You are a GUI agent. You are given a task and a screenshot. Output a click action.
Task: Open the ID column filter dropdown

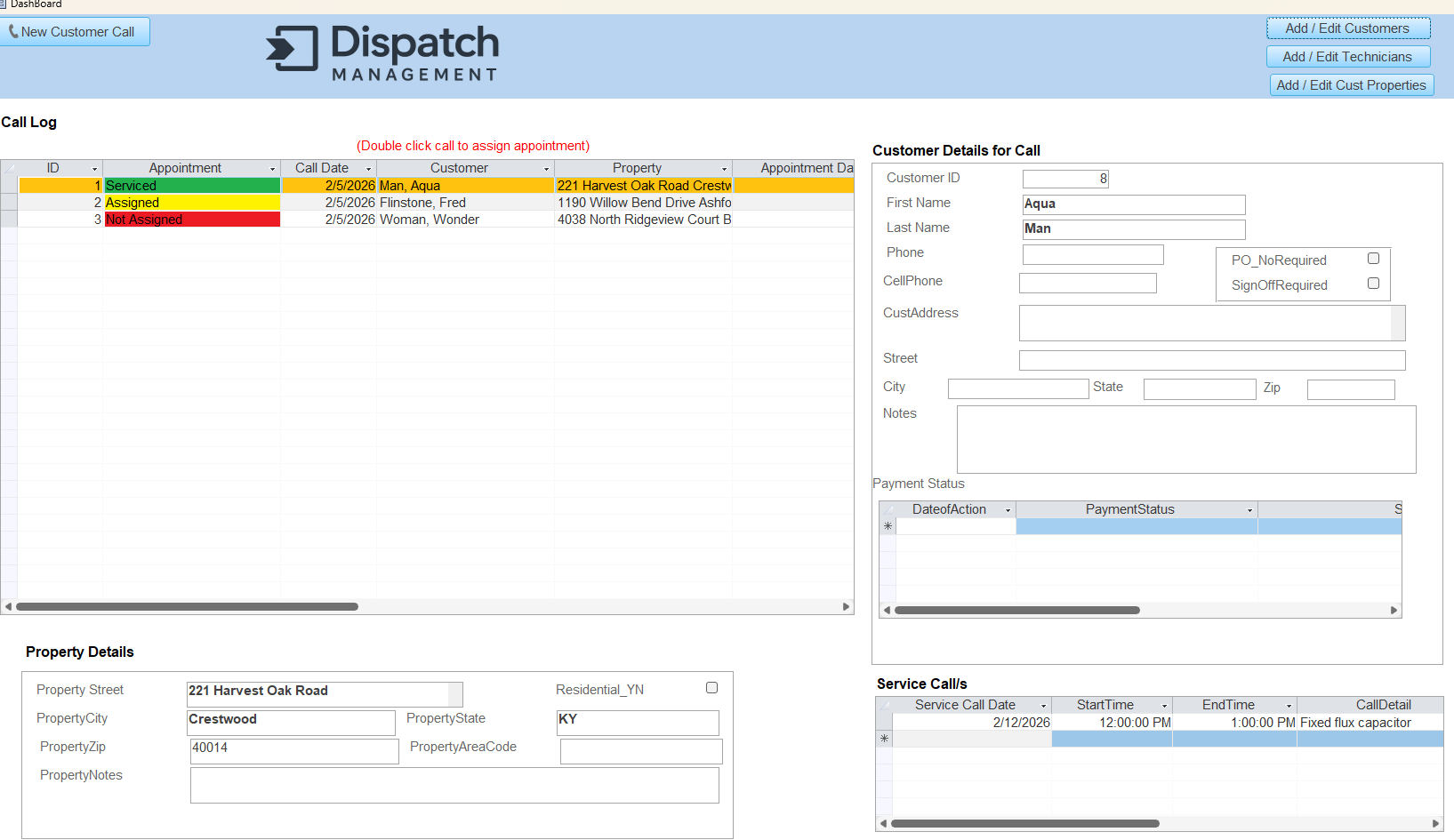[94, 169]
